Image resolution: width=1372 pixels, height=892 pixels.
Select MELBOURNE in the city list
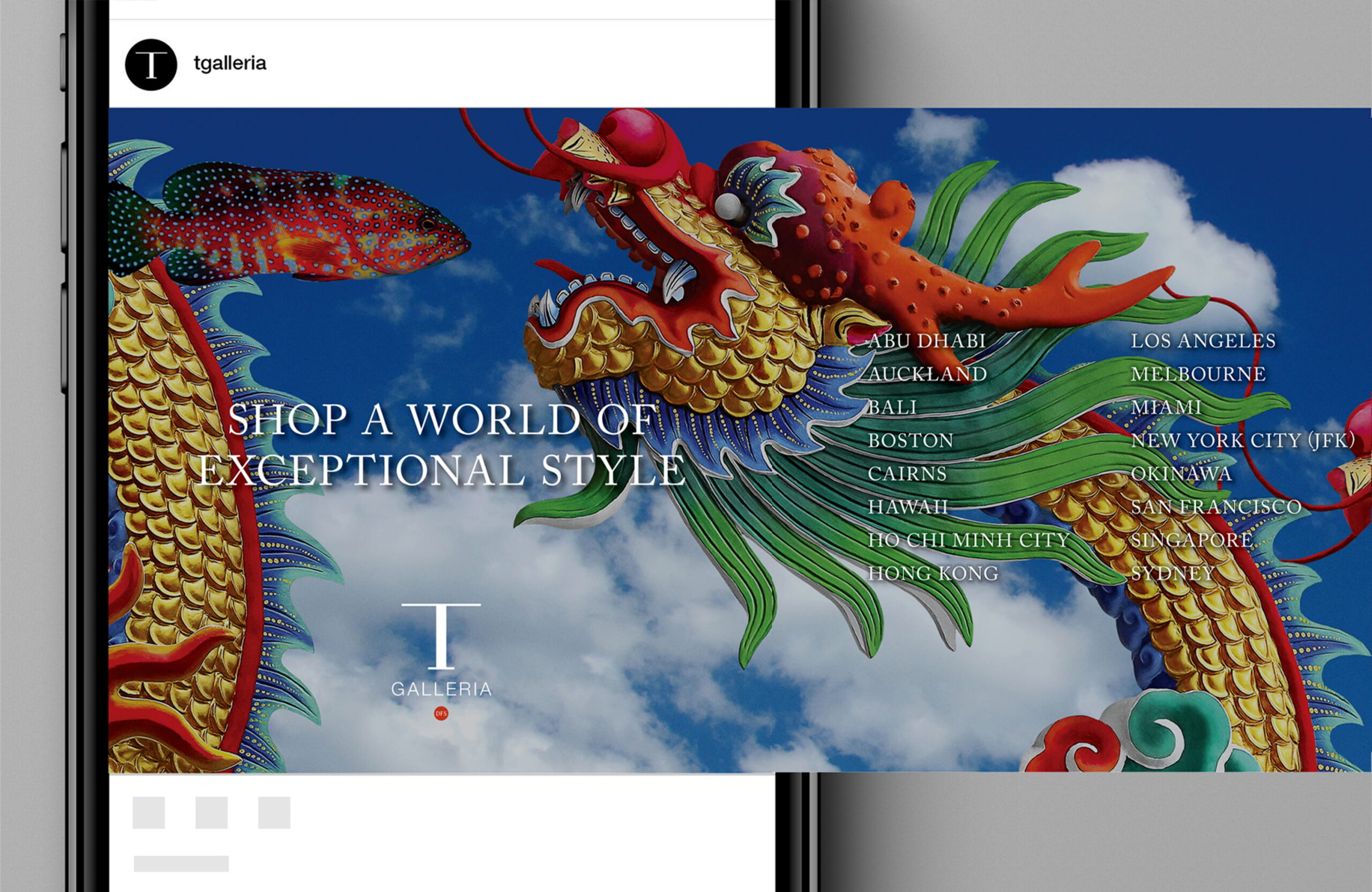pyautogui.click(x=1198, y=374)
